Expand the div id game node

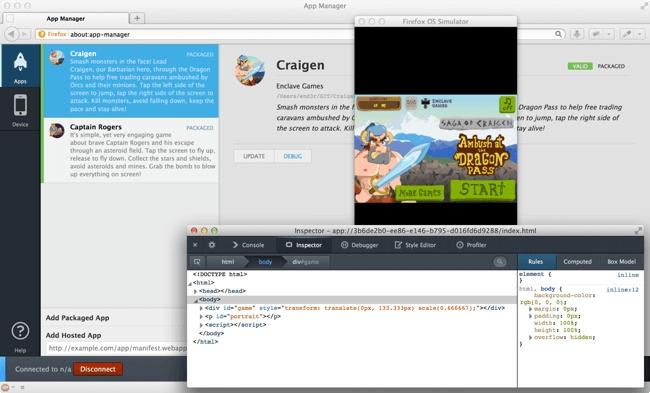point(201,308)
